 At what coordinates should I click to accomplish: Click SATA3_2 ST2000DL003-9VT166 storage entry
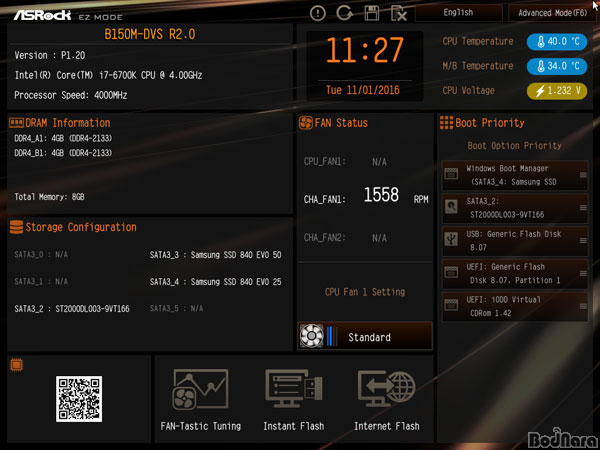click(72, 309)
